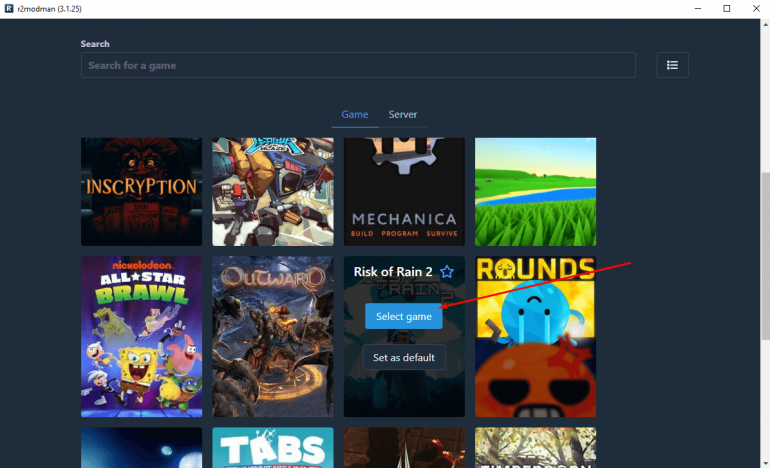Viewport: 770px width, 468px height.
Task: Open the night sky moon game card
Action: (141, 447)
